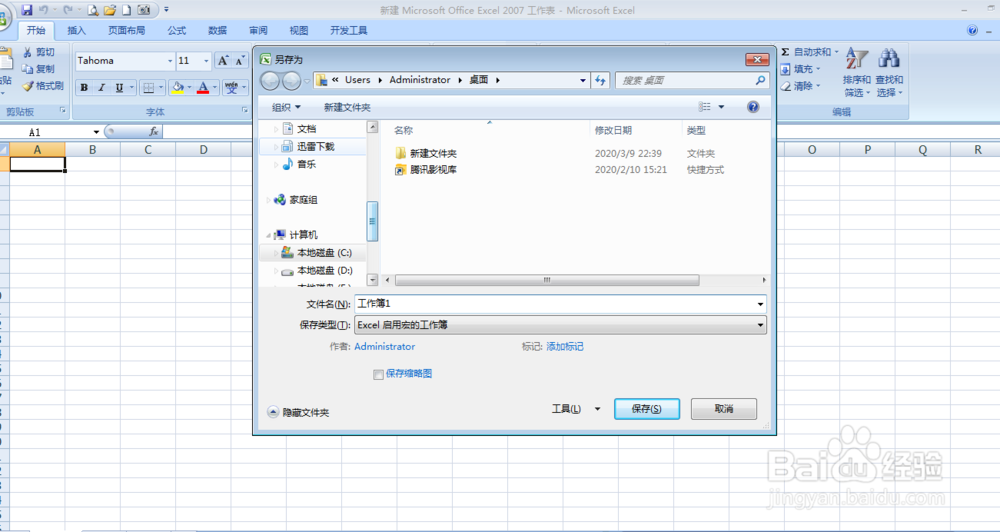Click the 自动求和 AutoSum sigma
This screenshot has width=1000, height=532.
point(809,52)
